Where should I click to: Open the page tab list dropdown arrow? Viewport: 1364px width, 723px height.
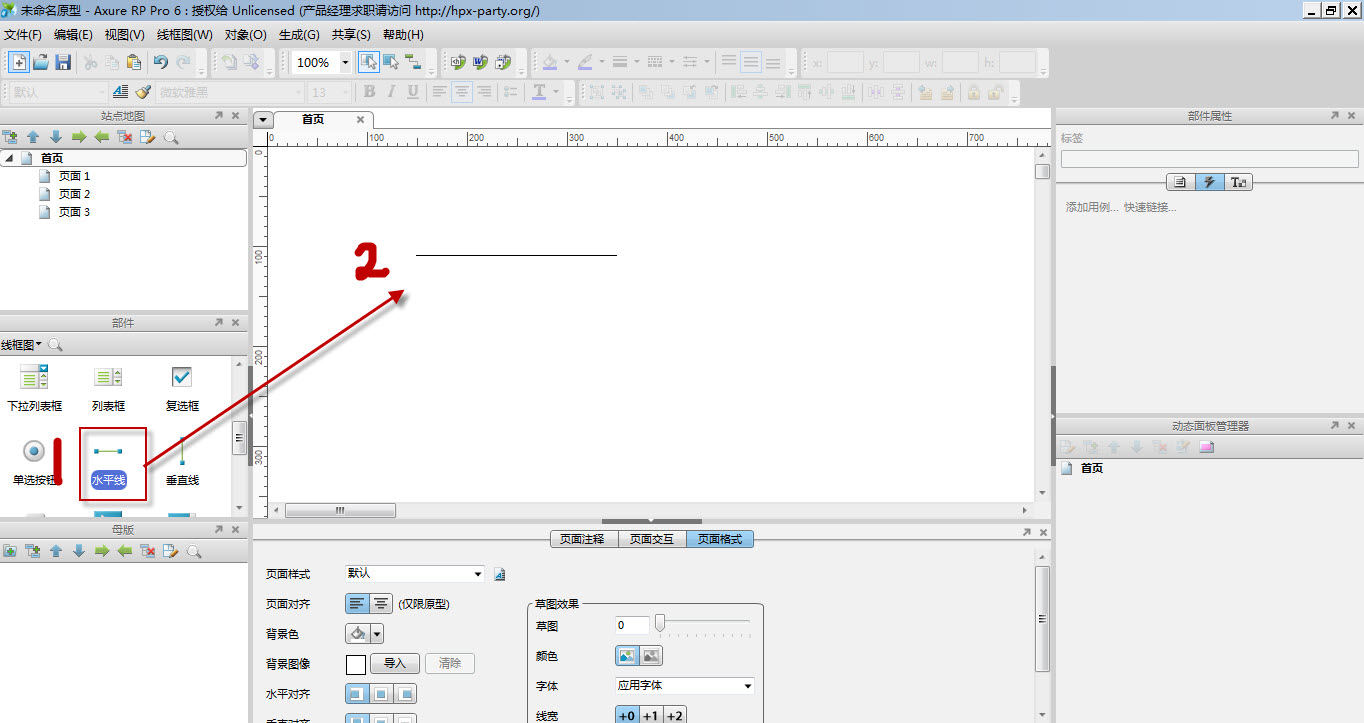pos(263,119)
